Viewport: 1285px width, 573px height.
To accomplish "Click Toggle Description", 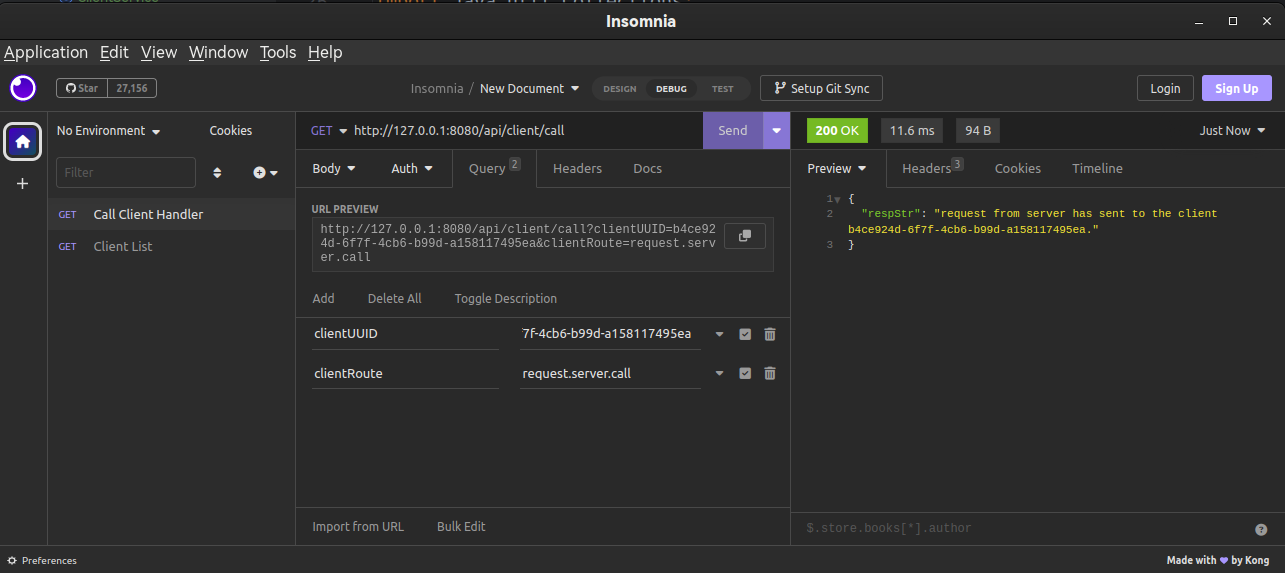I will [505, 299].
